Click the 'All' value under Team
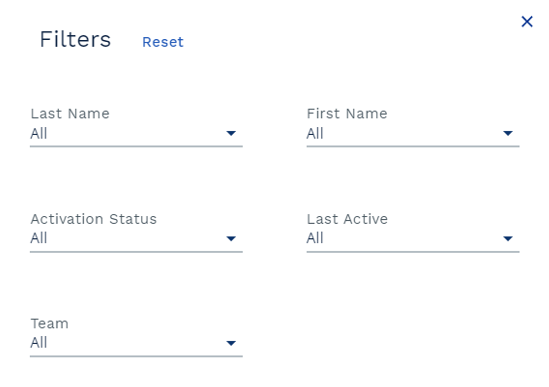This screenshot has width=549, height=387. (x=39, y=343)
